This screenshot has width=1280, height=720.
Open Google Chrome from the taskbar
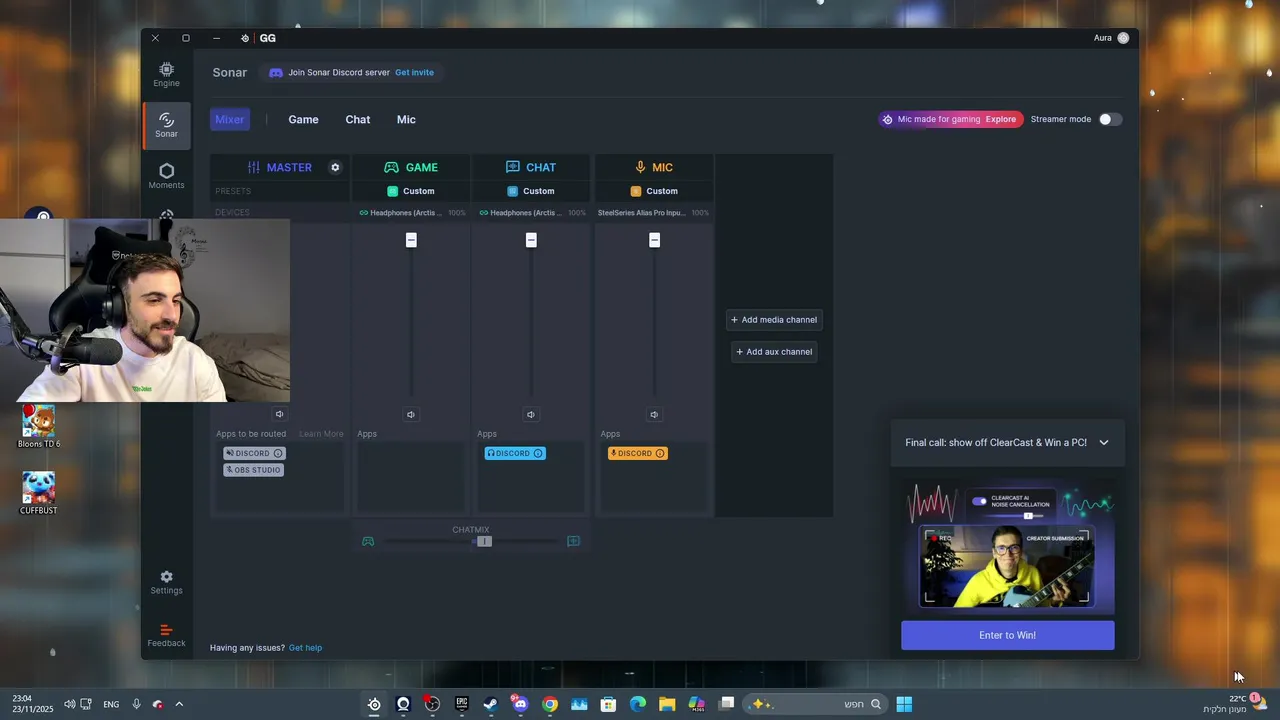tap(549, 704)
